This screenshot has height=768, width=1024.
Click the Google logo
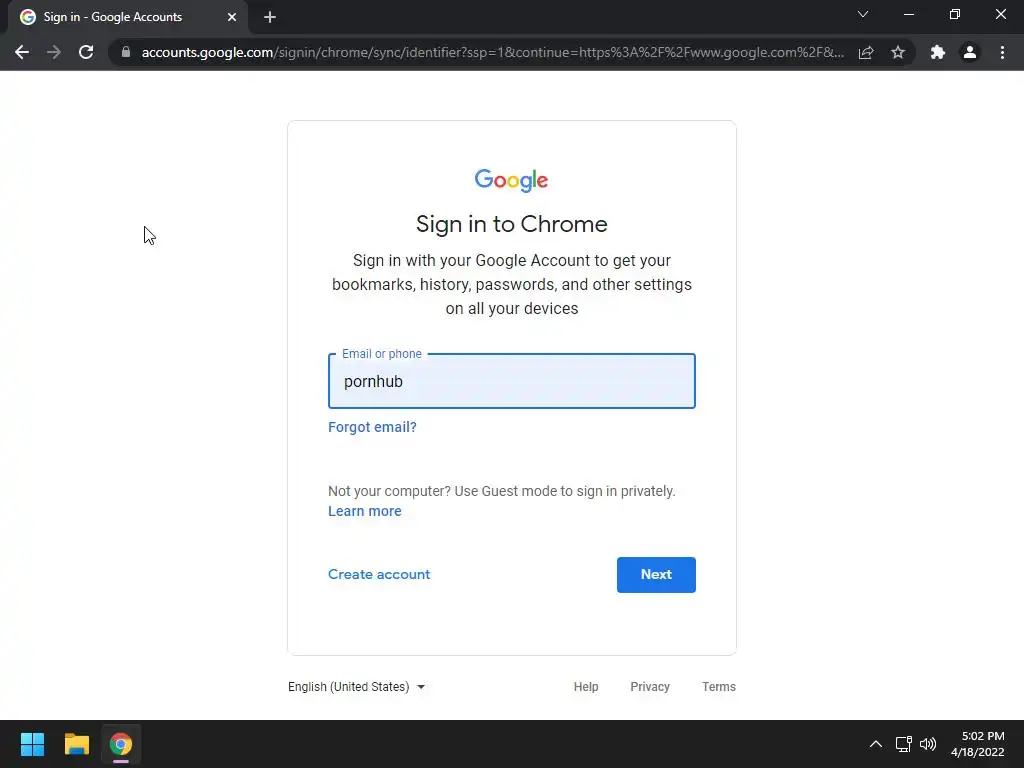coord(511,180)
